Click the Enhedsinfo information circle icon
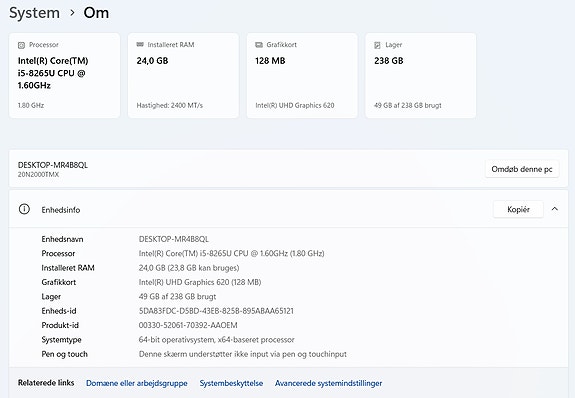This screenshot has height=398, width=575. point(24,209)
